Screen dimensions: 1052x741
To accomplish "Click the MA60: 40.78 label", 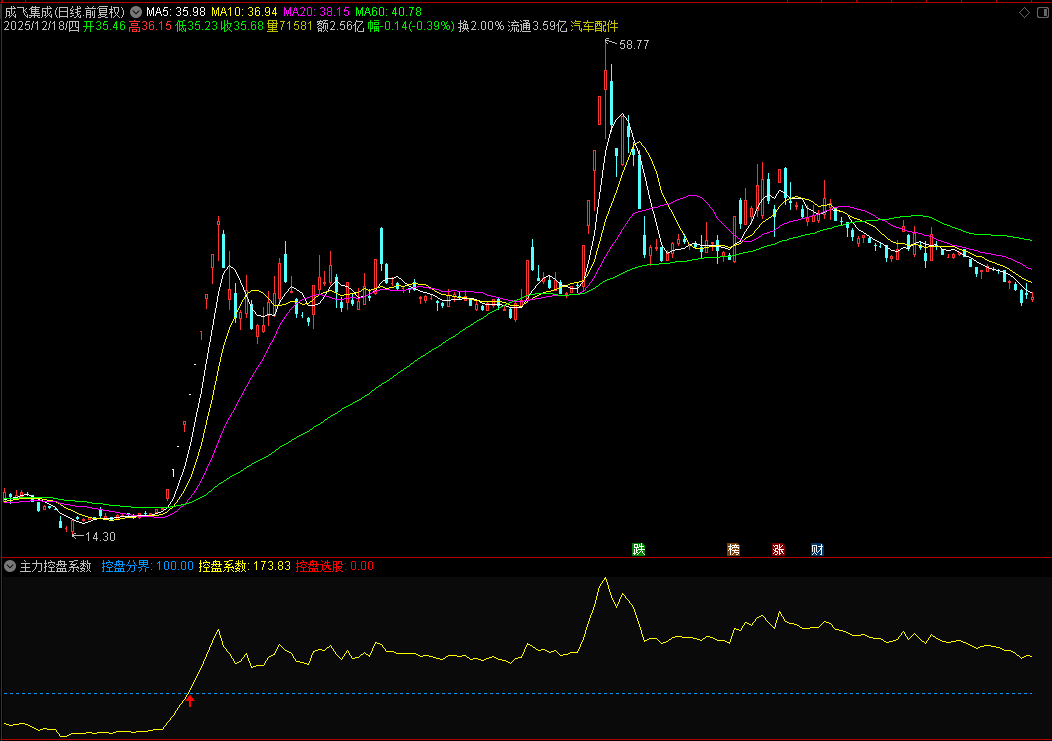I will click(388, 12).
